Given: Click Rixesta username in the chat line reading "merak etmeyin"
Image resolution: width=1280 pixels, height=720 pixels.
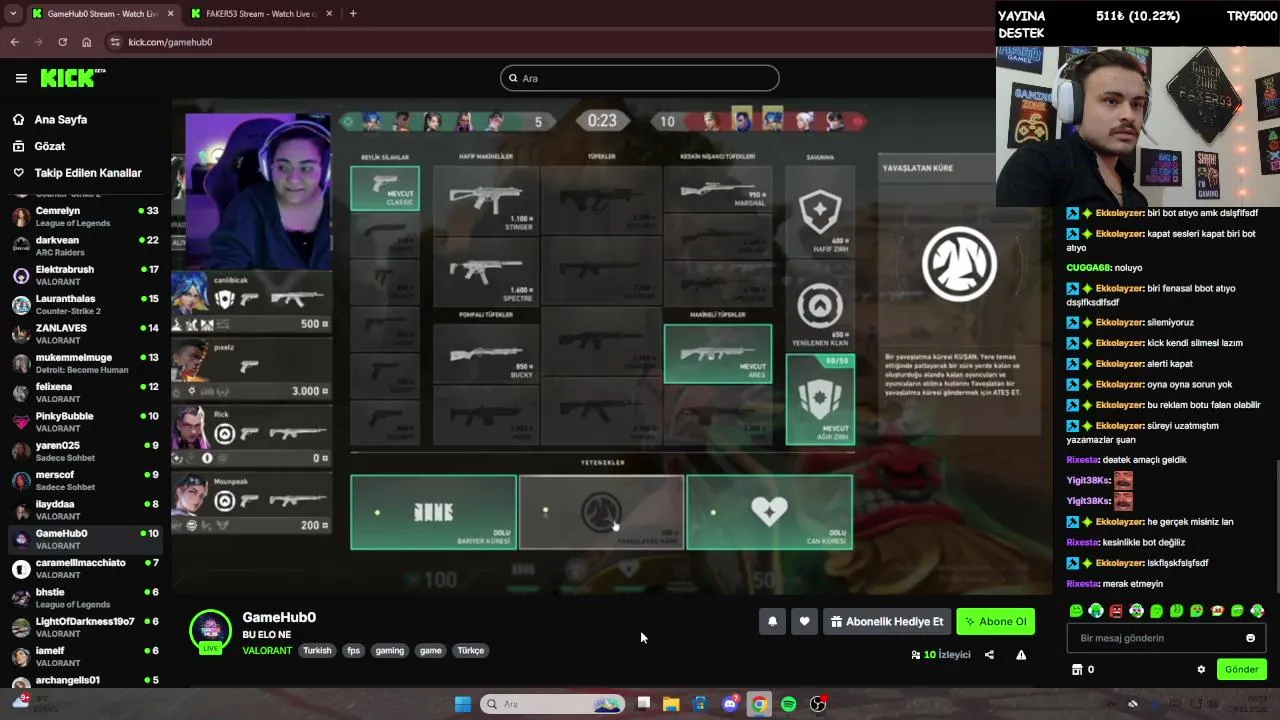Looking at the screenshot, I should point(1083,584).
